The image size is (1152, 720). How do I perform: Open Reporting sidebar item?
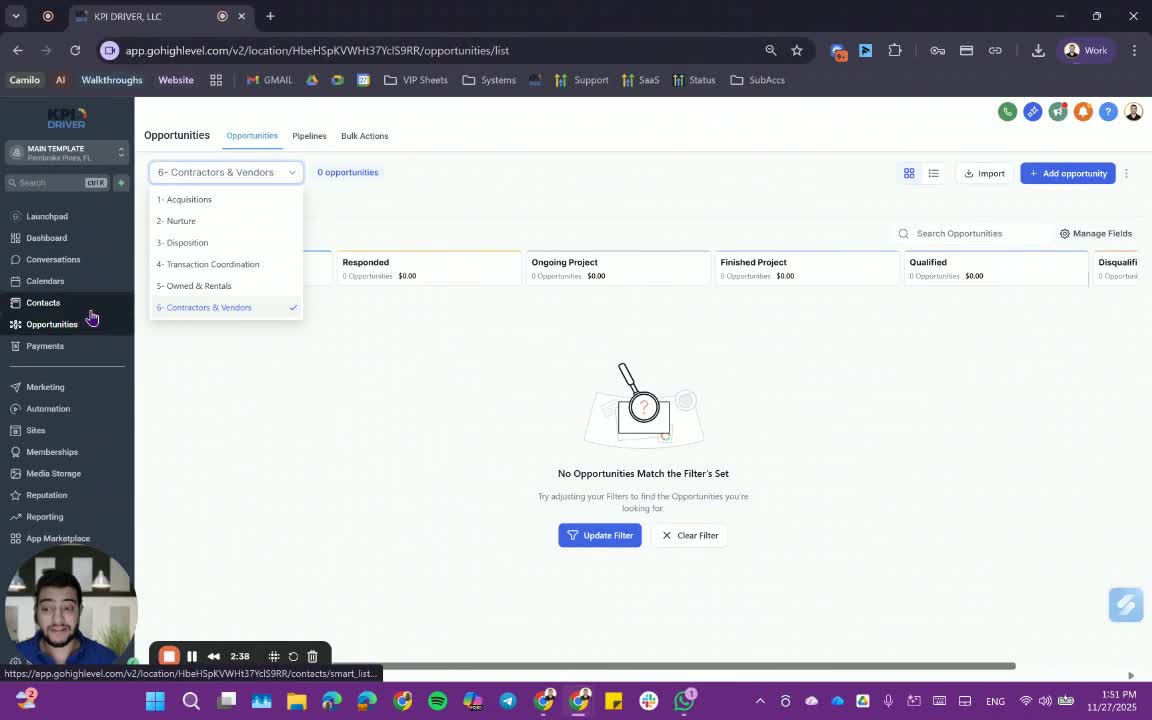pyautogui.click(x=44, y=517)
